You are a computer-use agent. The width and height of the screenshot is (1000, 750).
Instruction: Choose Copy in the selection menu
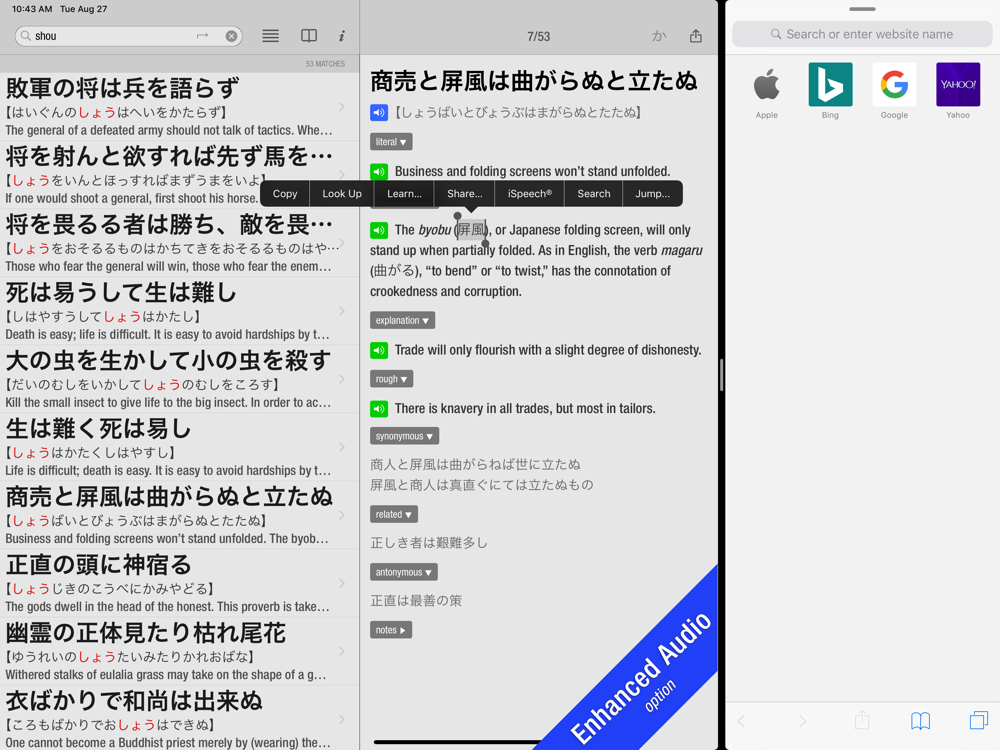click(x=285, y=194)
